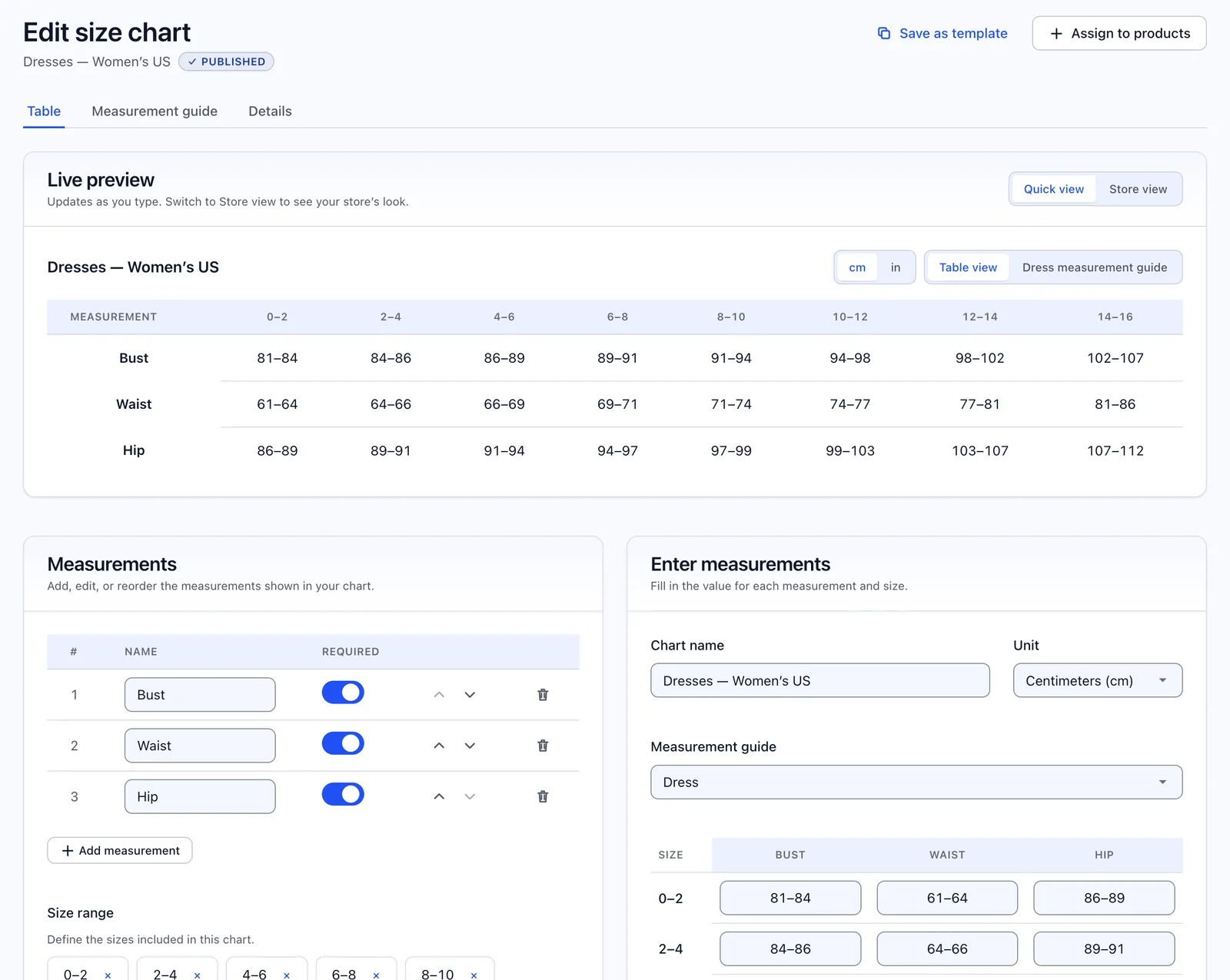Select Quick view preview mode

pyautogui.click(x=1053, y=189)
